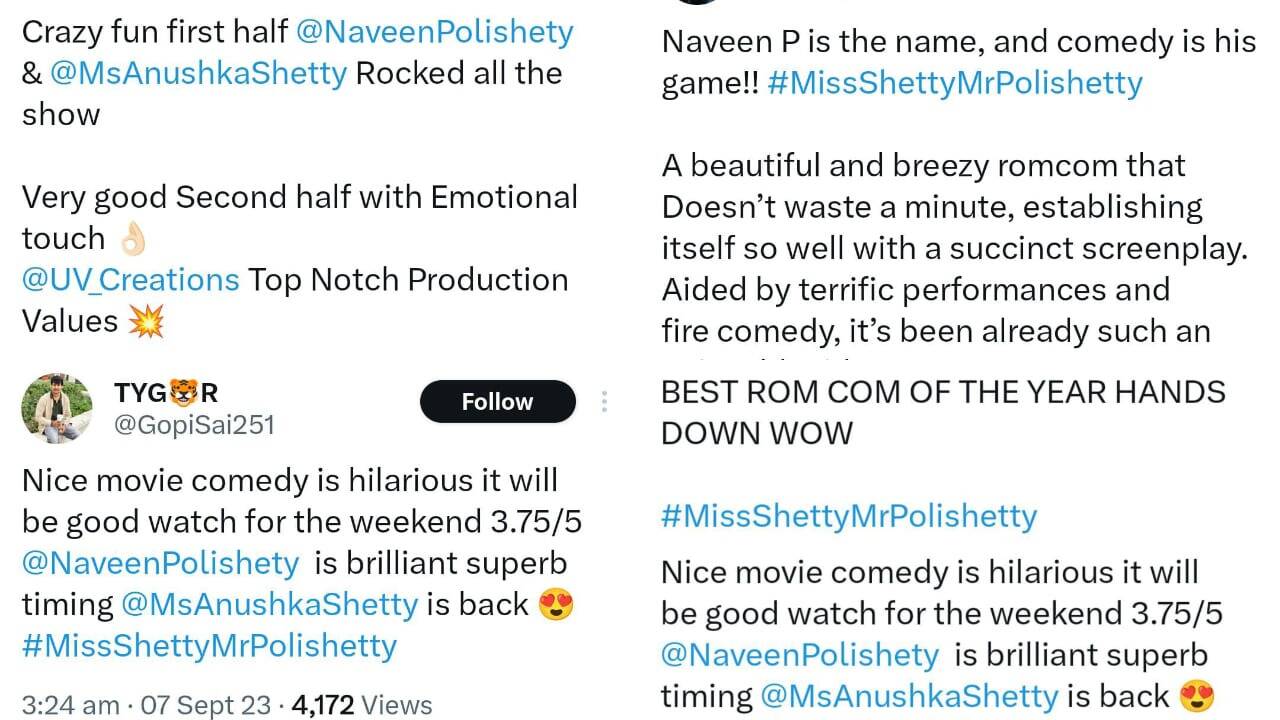Image resolution: width=1280 pixels, height=720 pixels.
Task: Open hashtag below "BEST ROM COM" text
Action: point(849,516)
